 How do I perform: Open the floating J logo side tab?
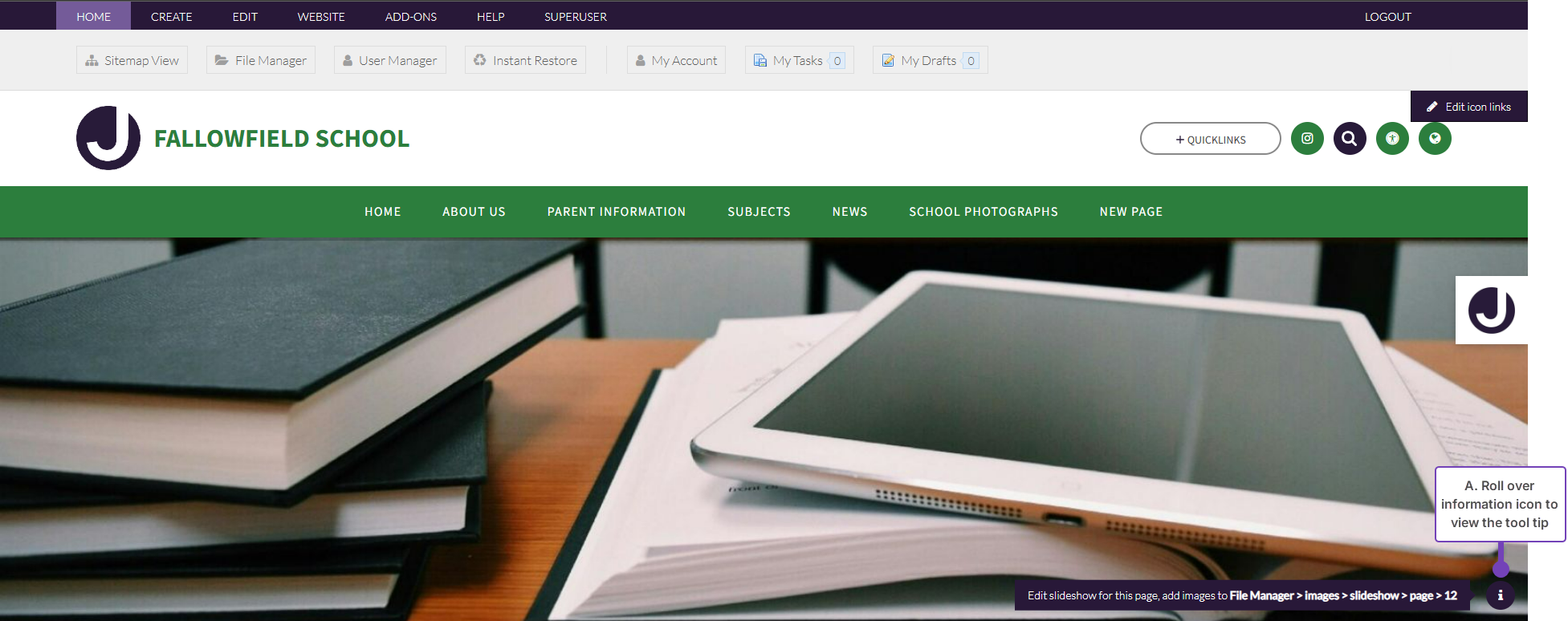pyautogui.click(x=1491, y=310)
